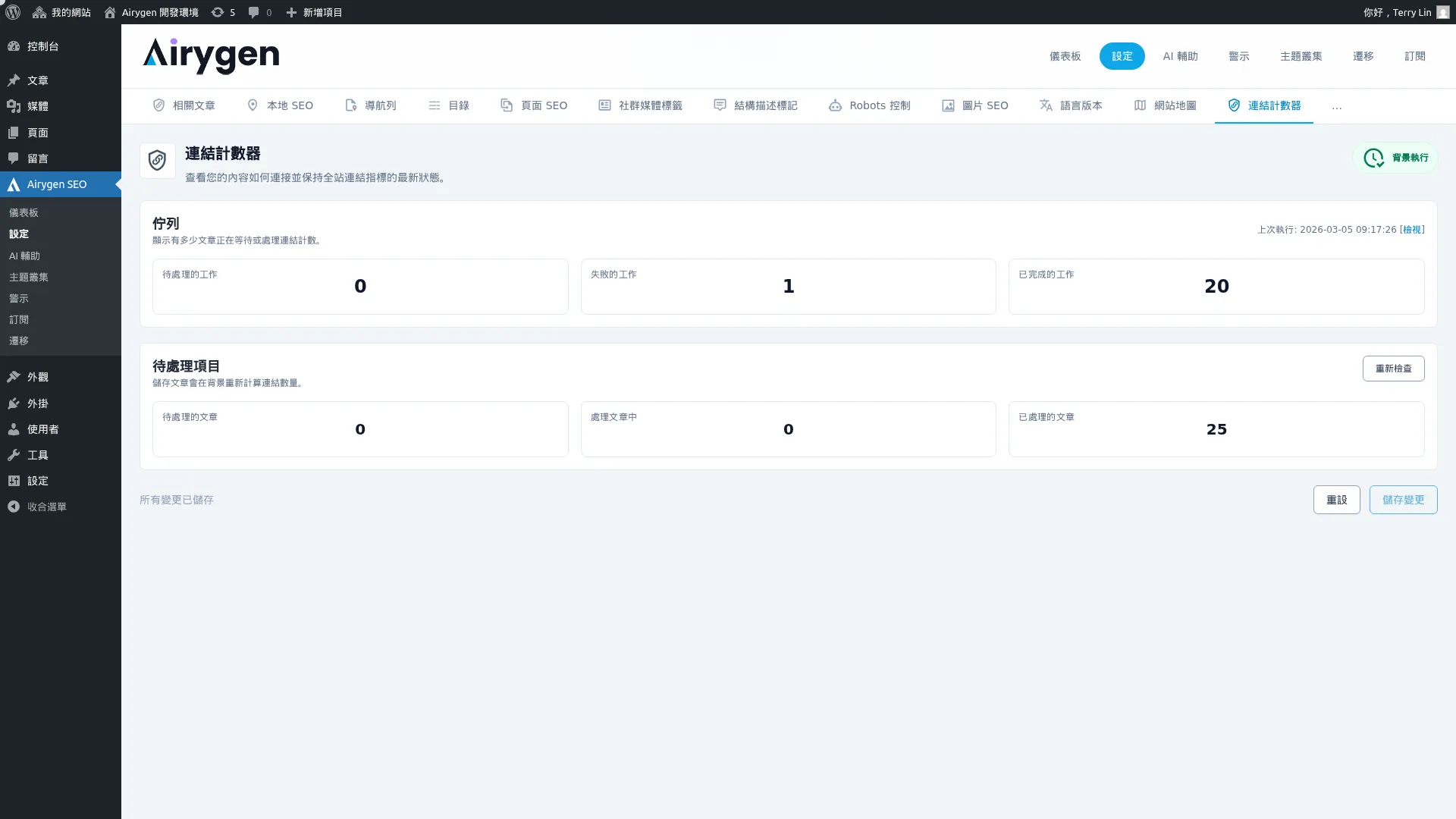Image resolution: width=1456 pixels, height=819 pixels.
Task: Open 訂閱 in the top navigation
Action: (1415, 56)
